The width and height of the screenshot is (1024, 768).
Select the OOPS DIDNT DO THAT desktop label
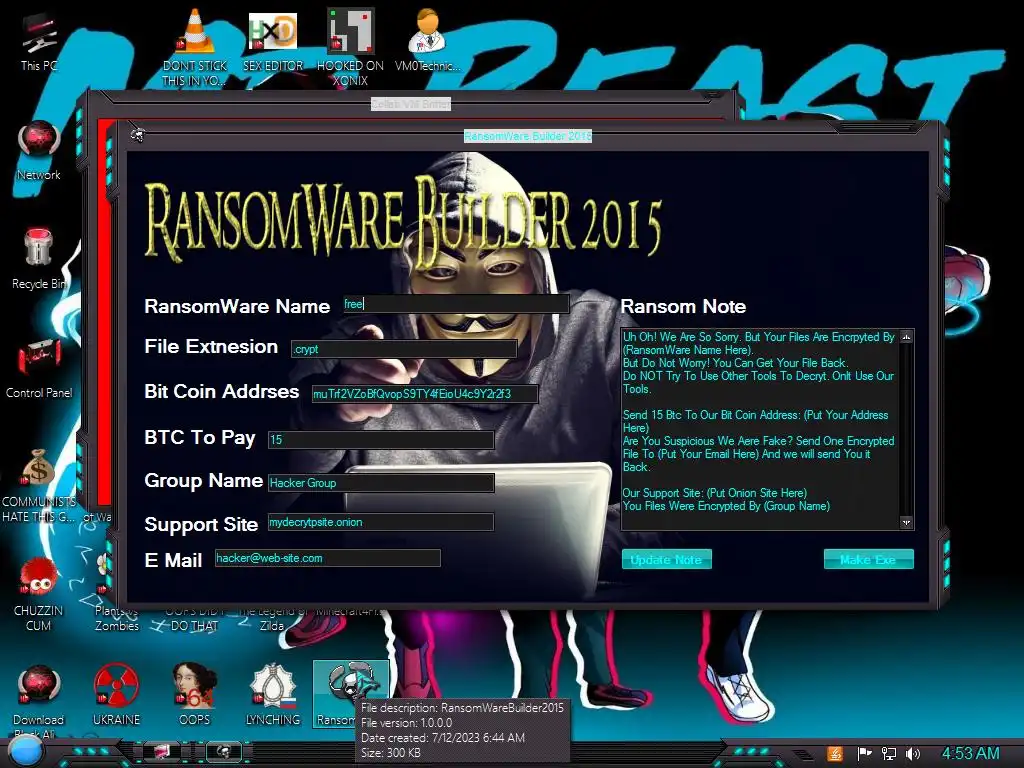(194, 618)
